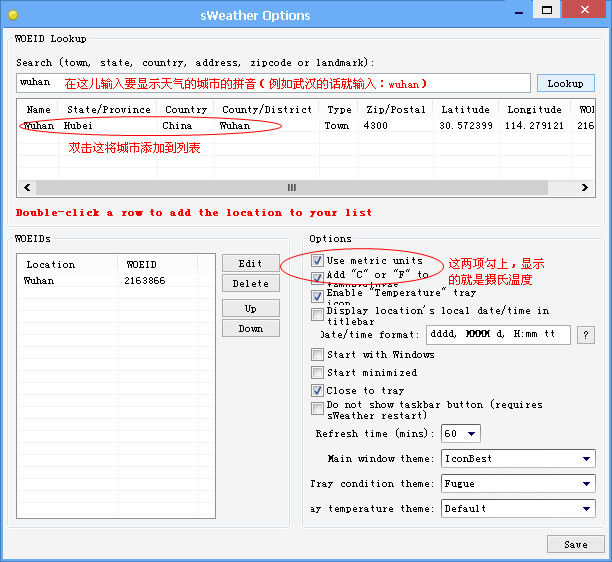Click the left arrow of the horizontal scrollbar

click(27, 188)
